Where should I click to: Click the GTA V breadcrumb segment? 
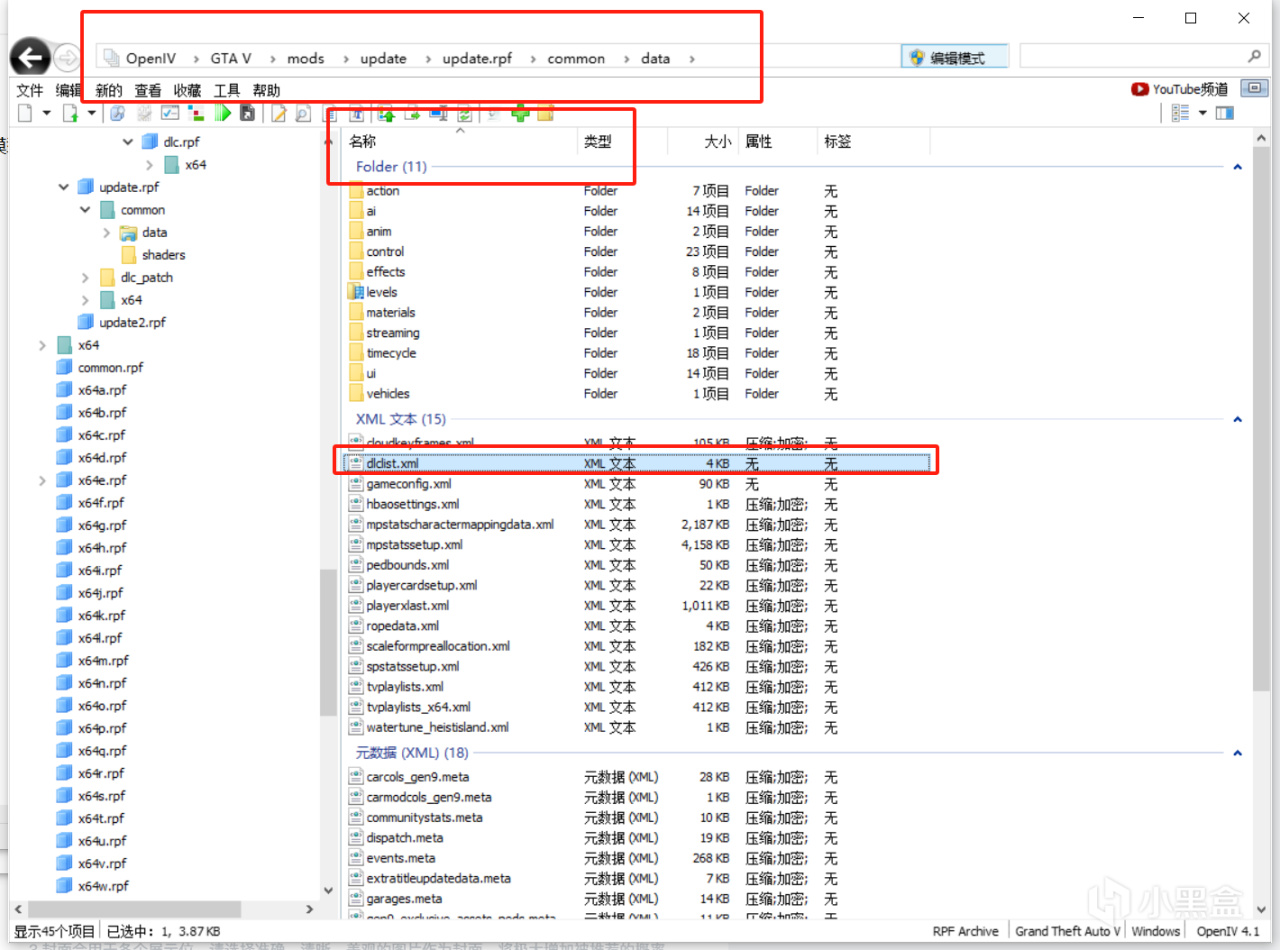[x=231, y=58]
